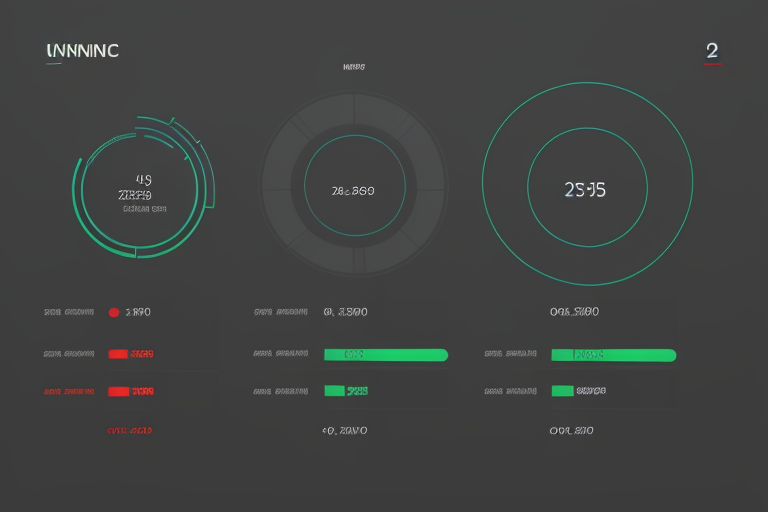Screen dimensions: 768x512
Task: Click the long green progress bar in middle column
Action: [x=385, y=354]
